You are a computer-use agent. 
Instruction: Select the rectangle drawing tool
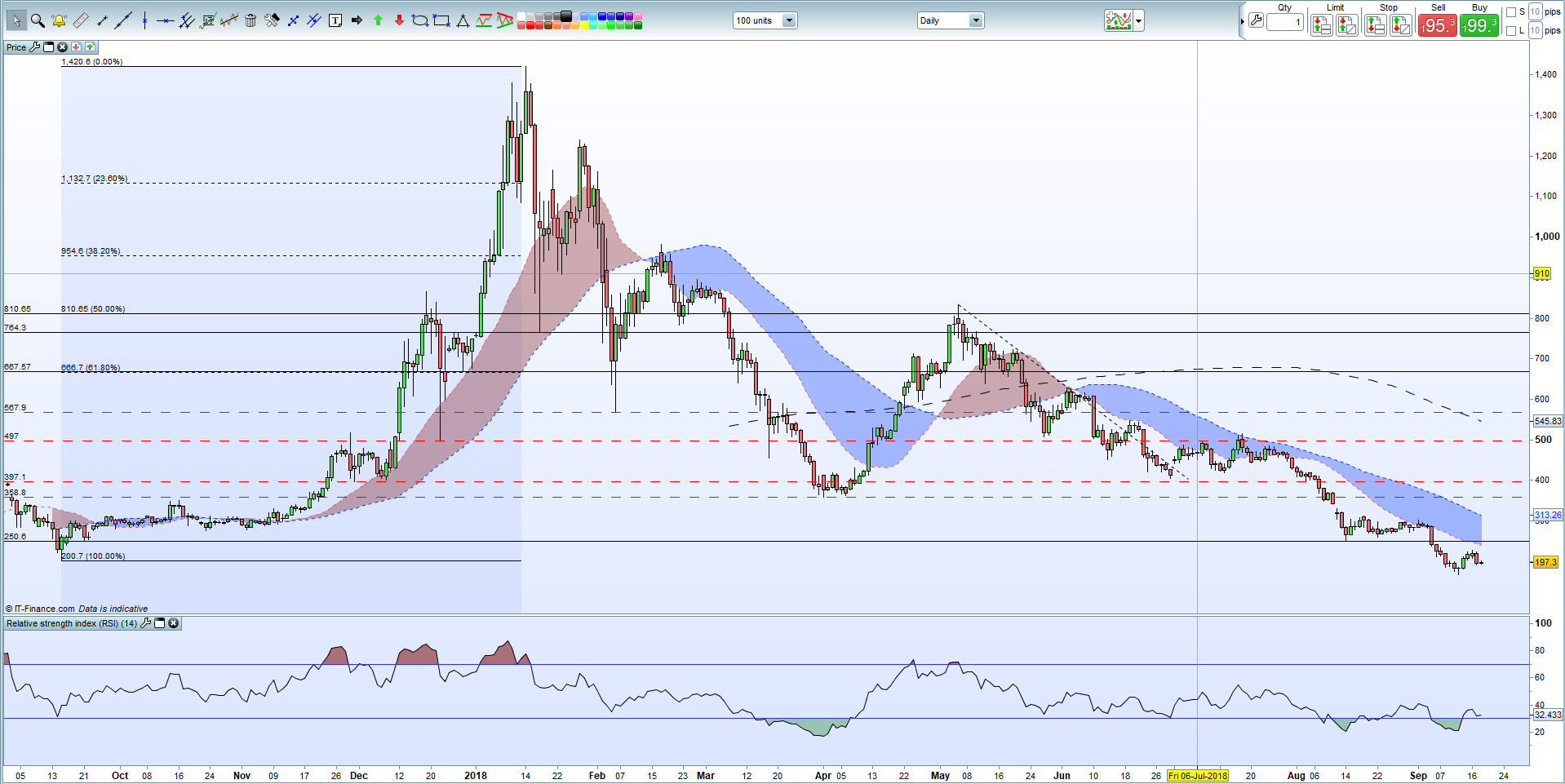(x=441, y=20)
